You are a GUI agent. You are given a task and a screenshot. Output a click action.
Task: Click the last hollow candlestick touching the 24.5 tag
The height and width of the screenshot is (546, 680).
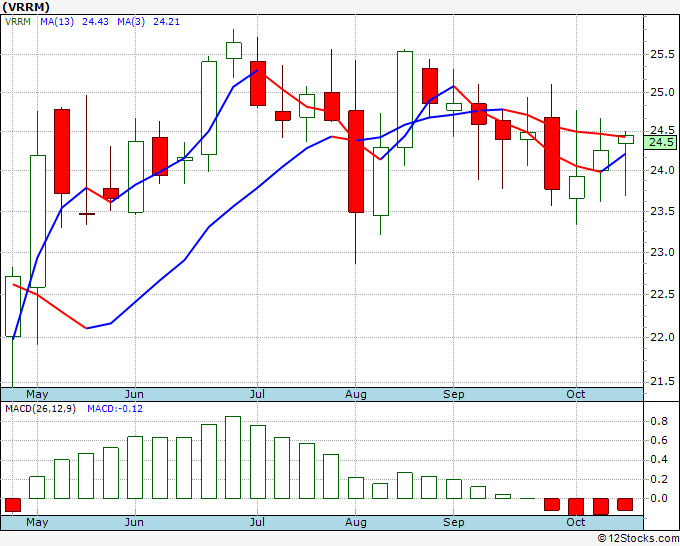point(626,139)
